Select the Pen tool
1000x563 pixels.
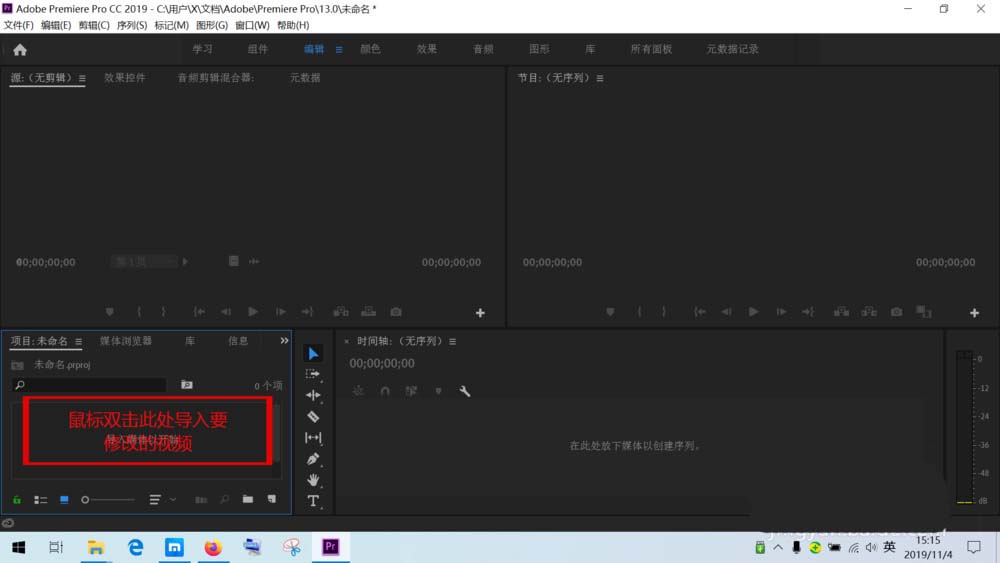click(313, 459)
